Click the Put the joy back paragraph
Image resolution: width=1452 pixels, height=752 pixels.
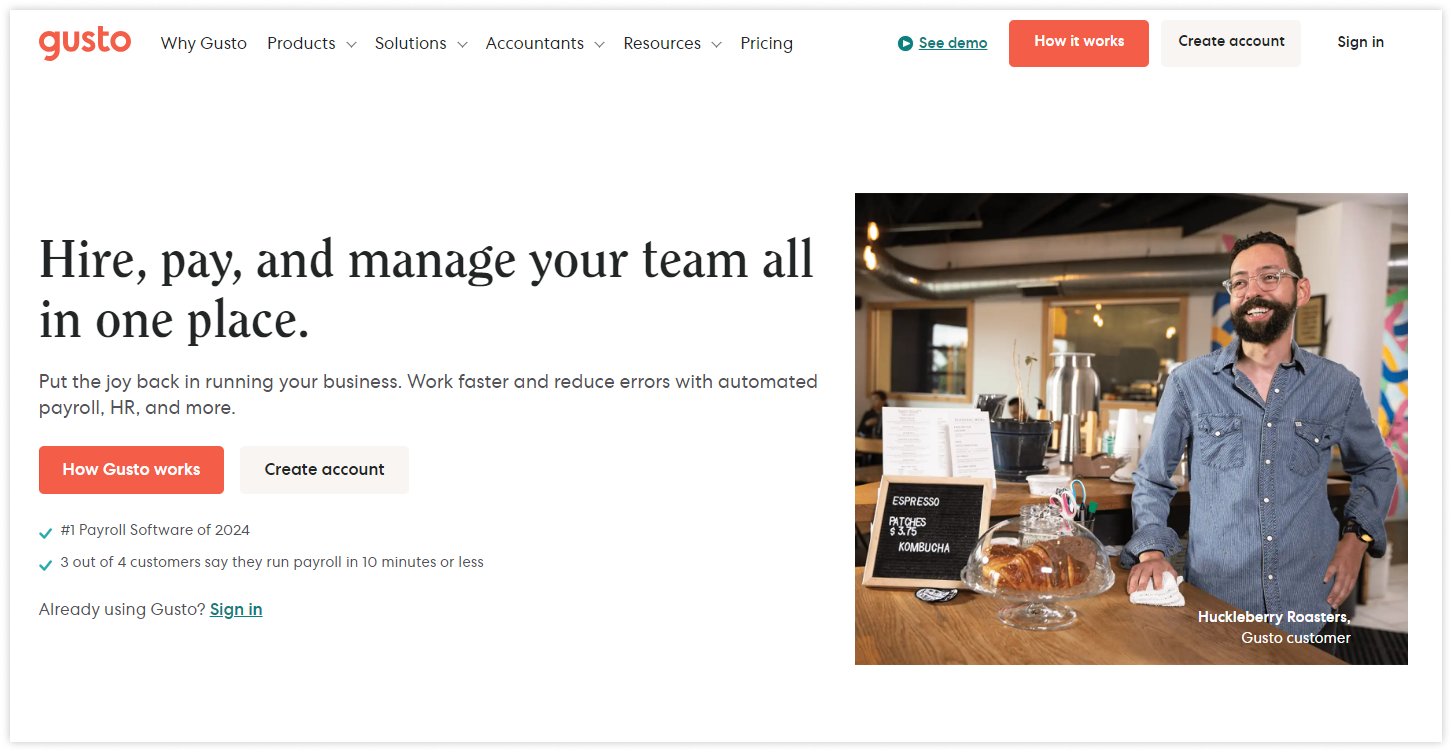(428, 395)
